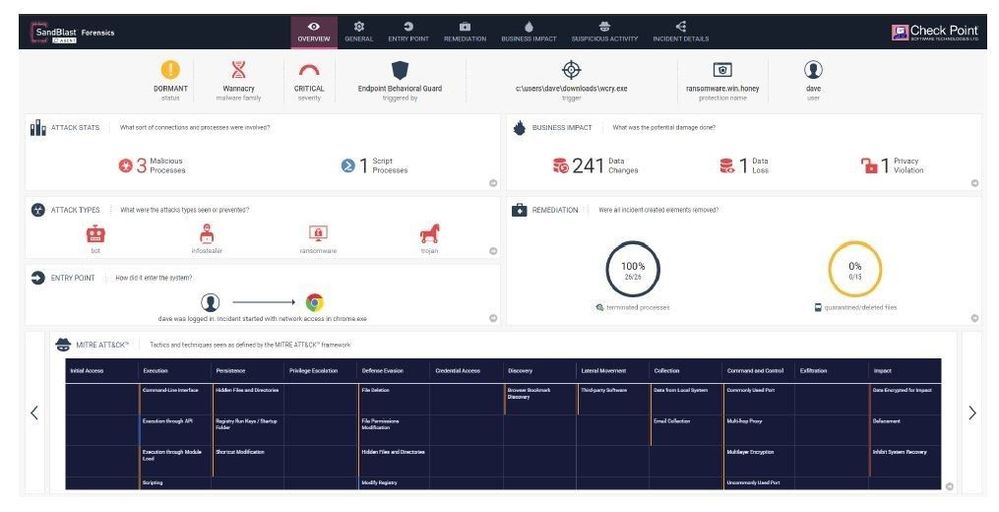The image size is (999, 512).
Task: Select the Uncommonly Used Port cell
Action: 759,483
